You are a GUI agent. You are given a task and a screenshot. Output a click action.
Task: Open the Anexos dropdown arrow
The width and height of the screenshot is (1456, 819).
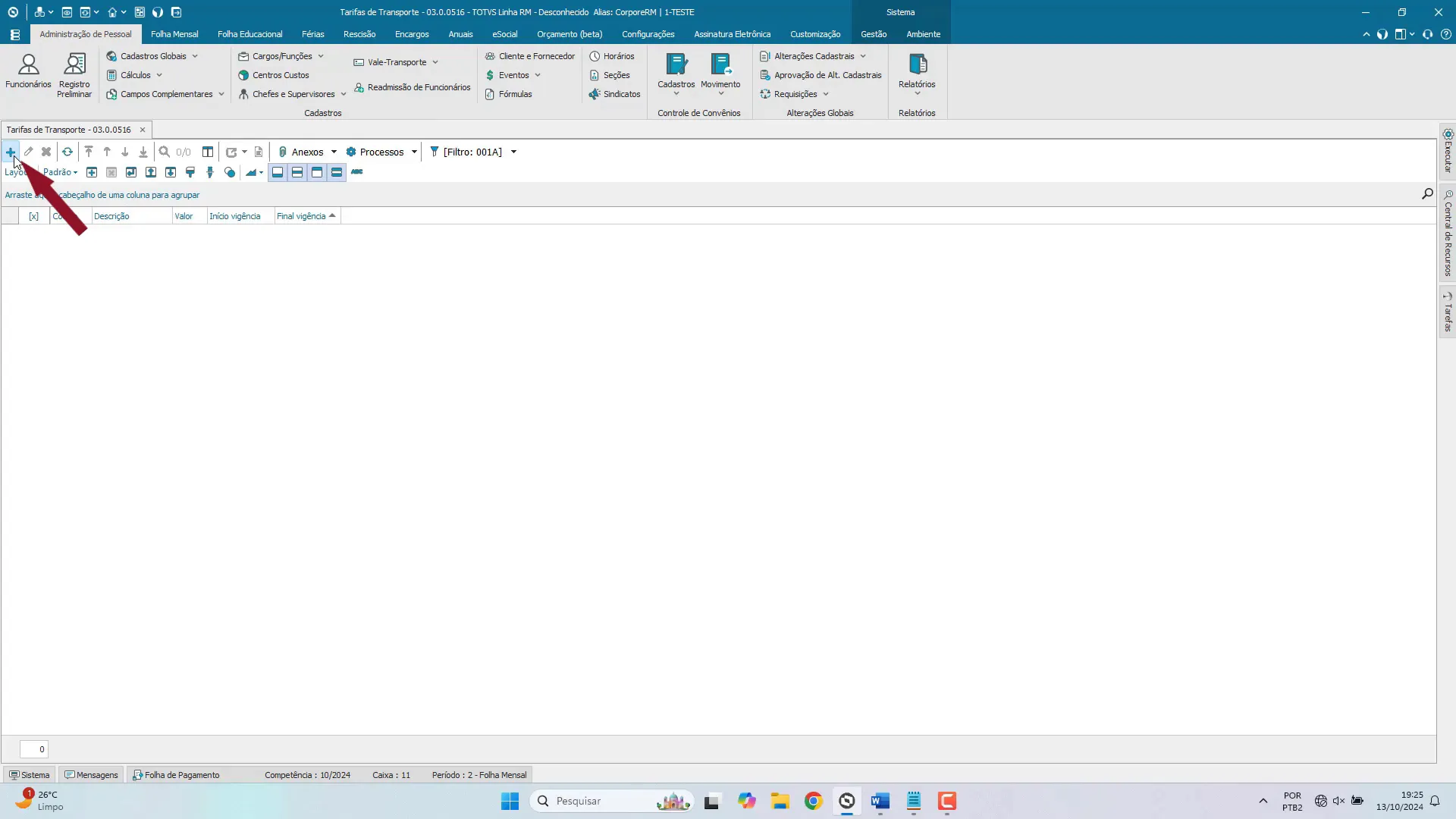(334, 152)
